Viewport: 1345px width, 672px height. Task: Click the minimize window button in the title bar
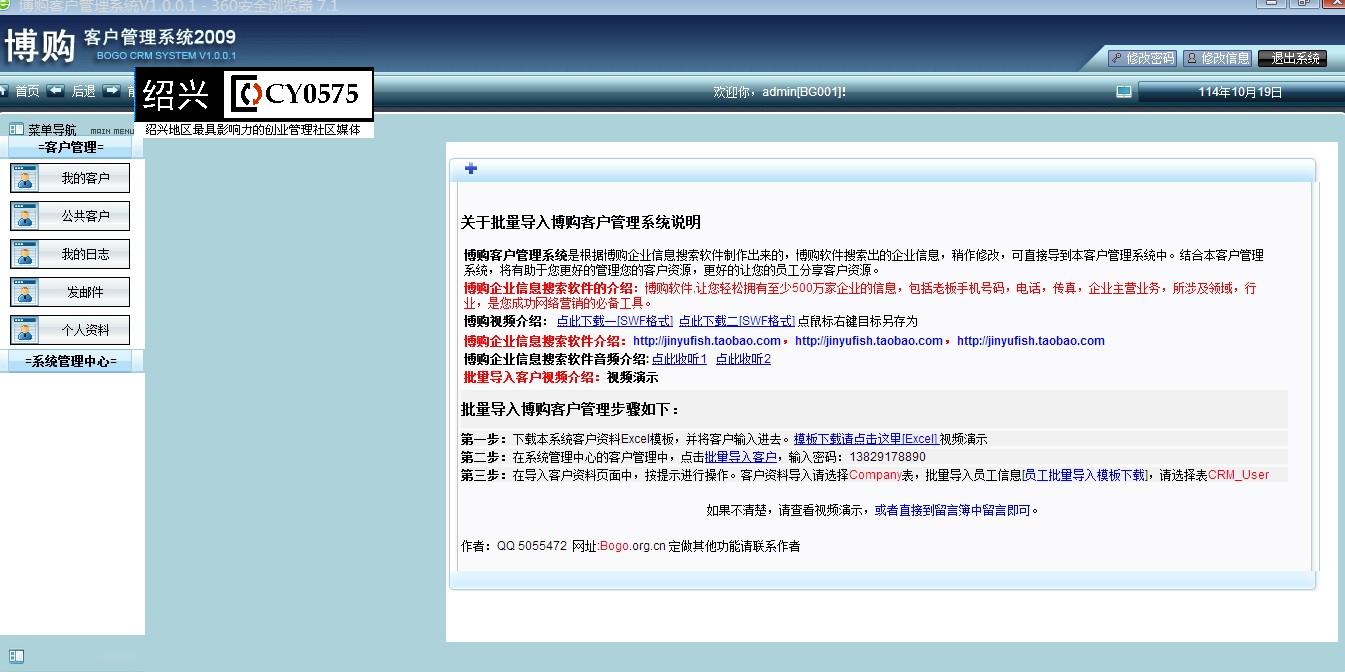(1271, 4)
